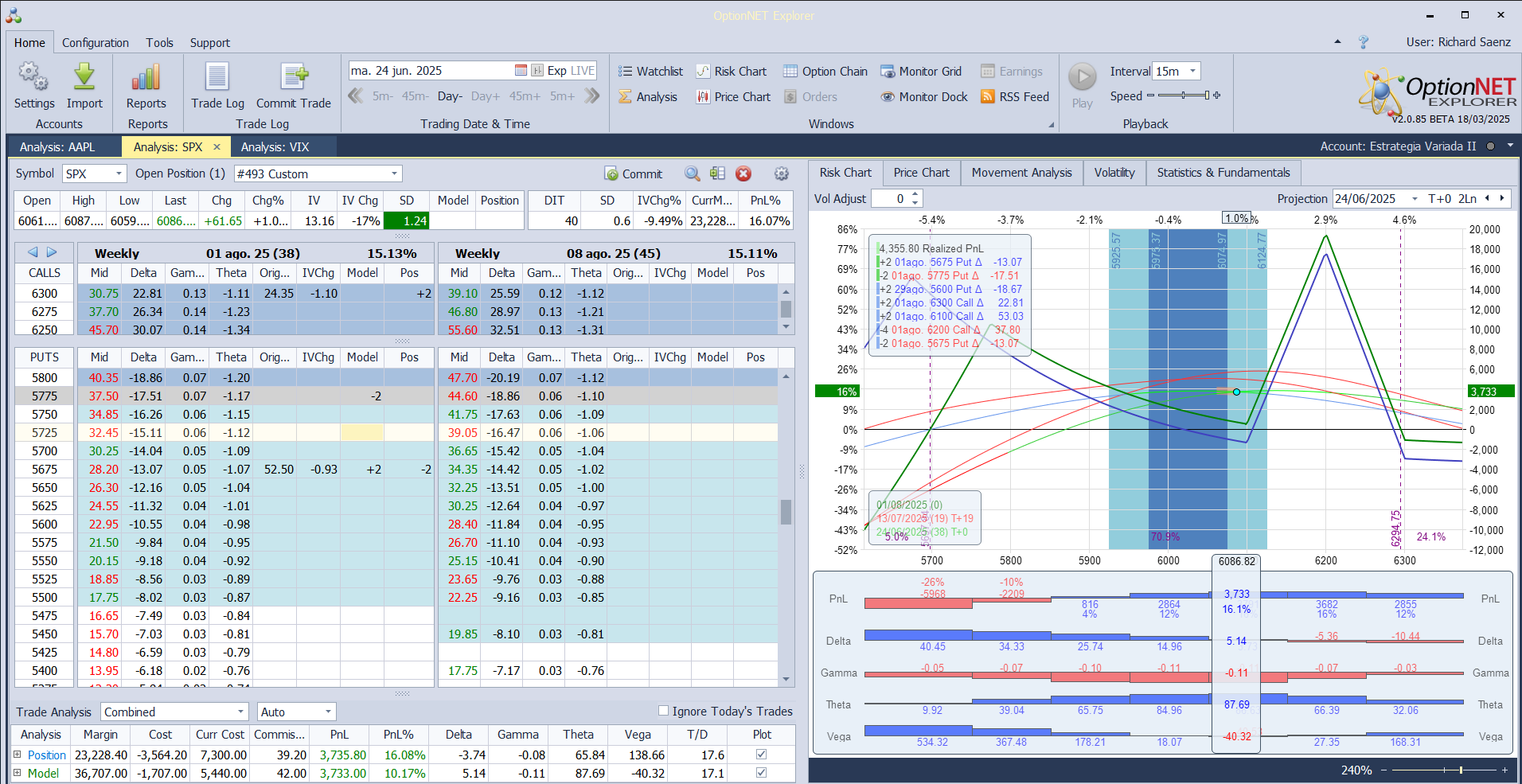Screen dimensions: 1522x784
Task: Switch to the Analysis: AAPL tab
Action: click(x=57, y=146)
